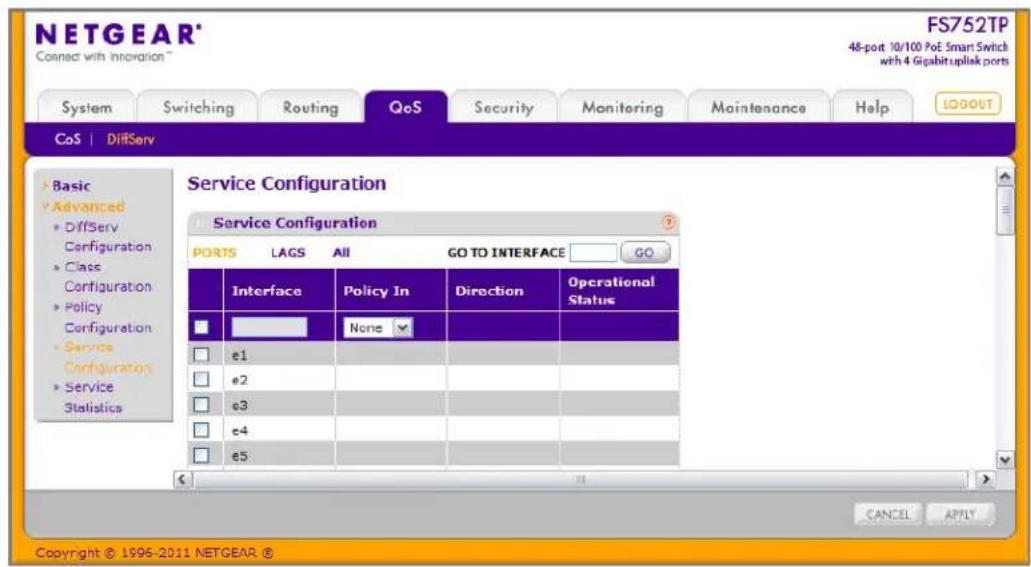This screenshot has width=1031, height=567.
Task: Click the horizontal scrollbar left arrow
Action: (x=183, y=479)
